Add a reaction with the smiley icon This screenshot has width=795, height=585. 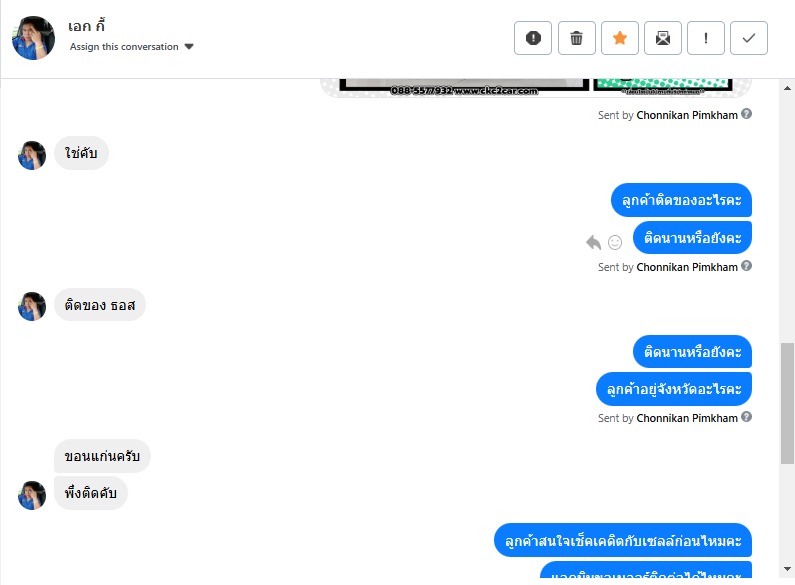point(615,242)
